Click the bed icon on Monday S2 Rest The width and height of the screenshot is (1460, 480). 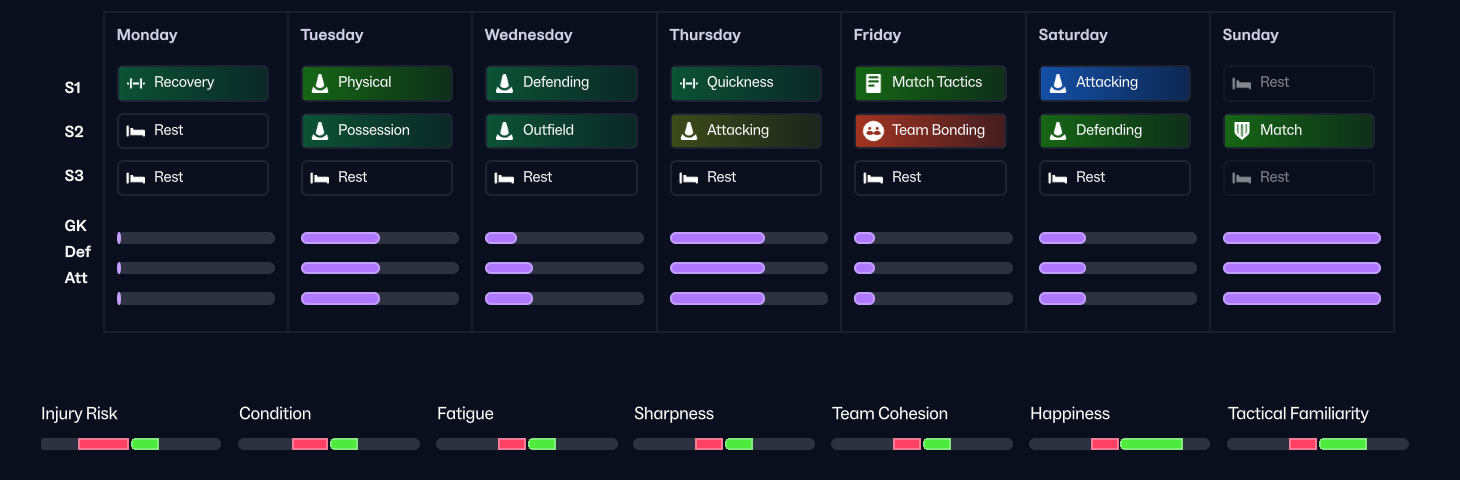(x=136, y=131)
